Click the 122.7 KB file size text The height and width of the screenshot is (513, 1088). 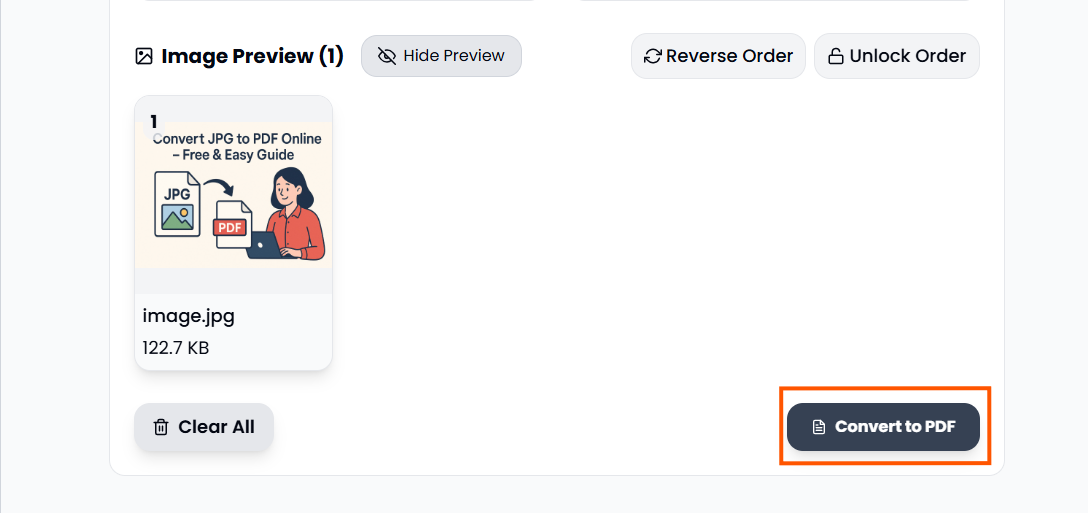click(176, 348)
